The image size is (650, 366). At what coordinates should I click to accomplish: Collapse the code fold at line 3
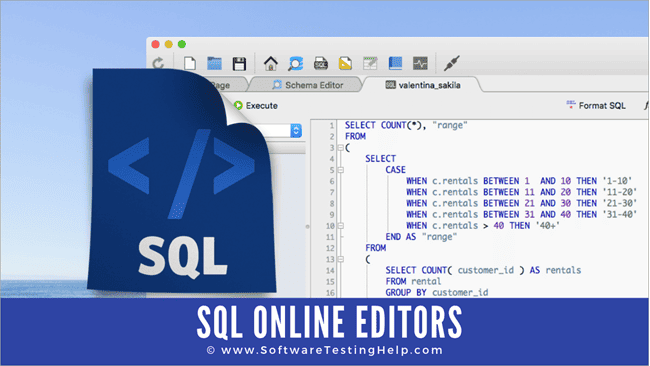pos(340,148)
